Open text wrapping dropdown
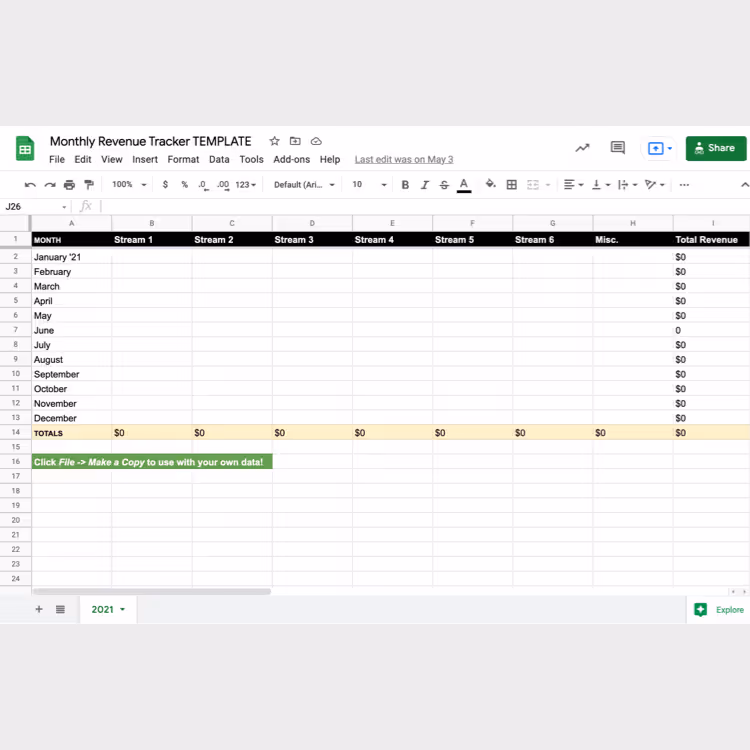This screenshot has height=750, width=750. [628, 185]
